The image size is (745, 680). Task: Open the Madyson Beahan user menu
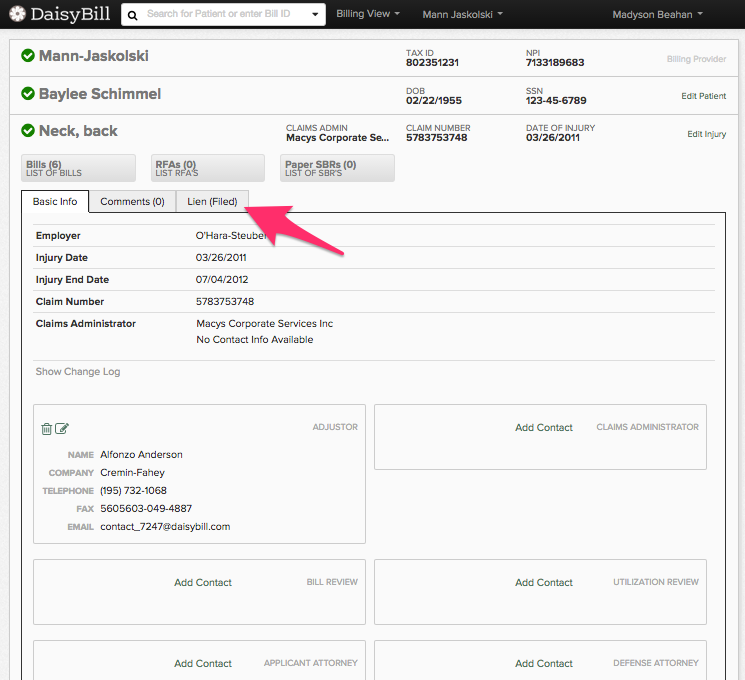coord(657,15)
